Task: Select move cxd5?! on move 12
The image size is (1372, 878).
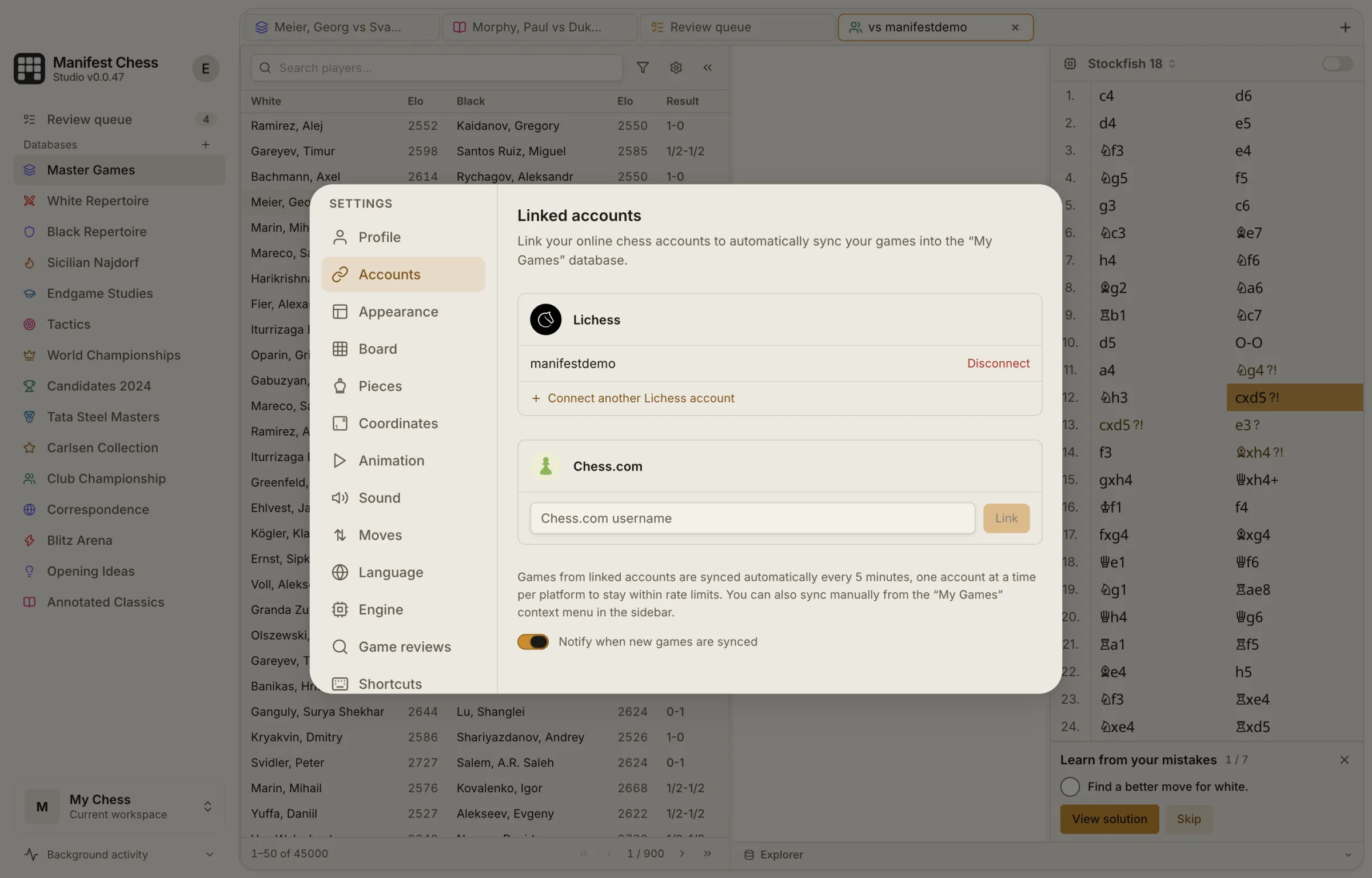Action: pyautogui.click(x=1294, y=397)
